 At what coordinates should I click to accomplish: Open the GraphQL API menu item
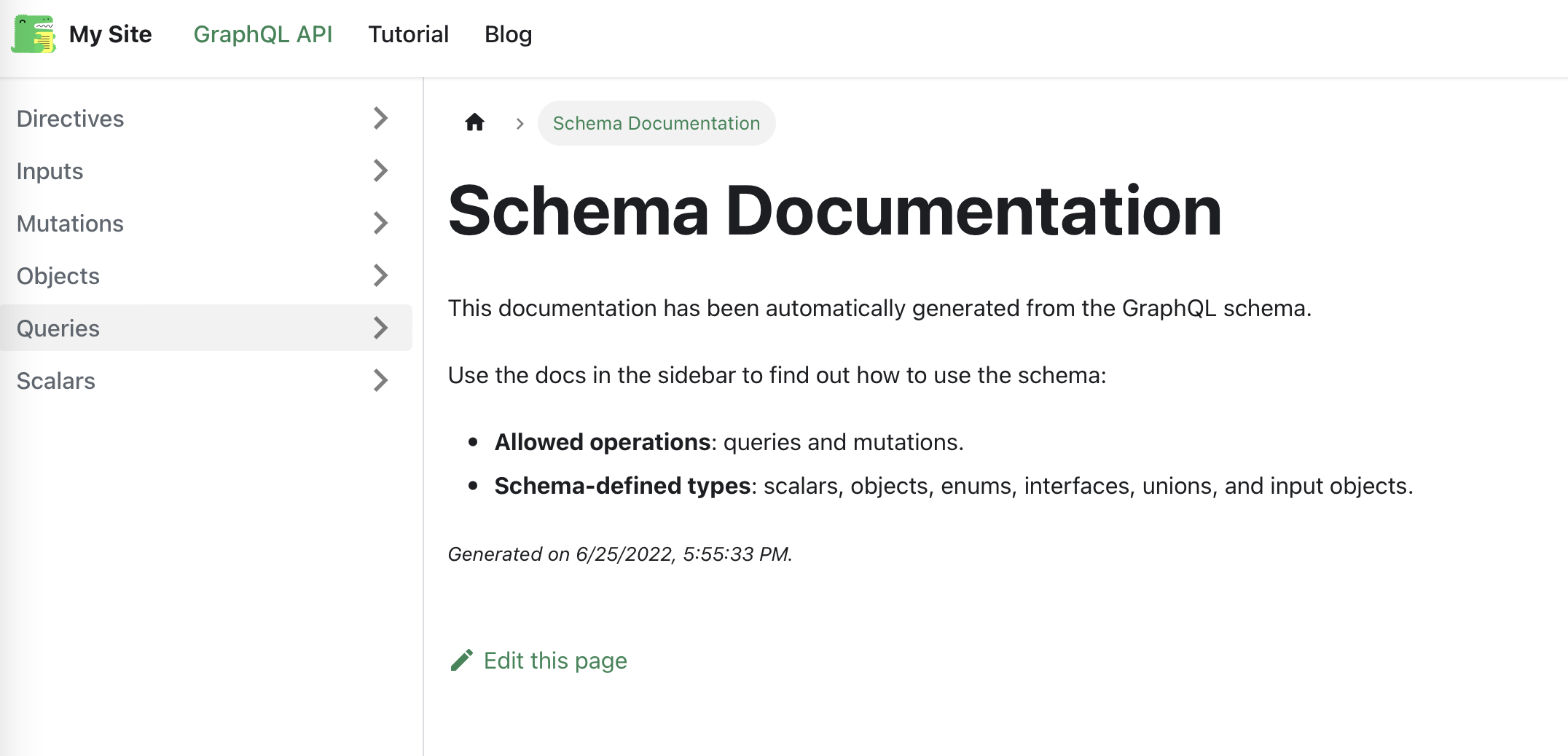264,34
